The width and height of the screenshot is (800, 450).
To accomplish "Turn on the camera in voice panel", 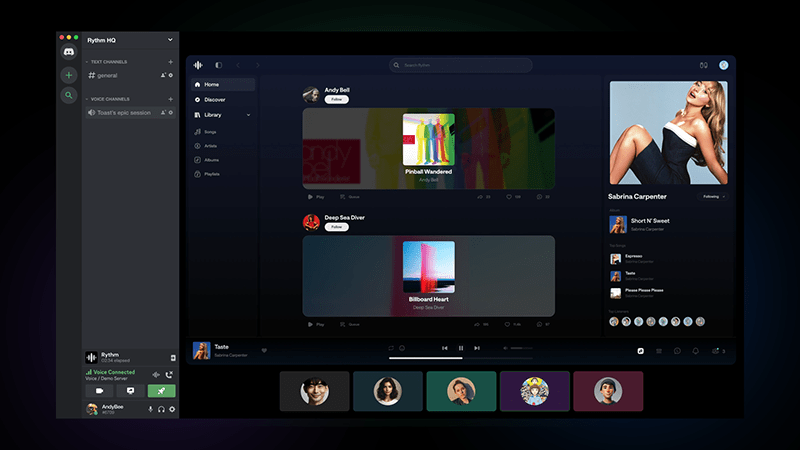I will [x=99, y=391].
